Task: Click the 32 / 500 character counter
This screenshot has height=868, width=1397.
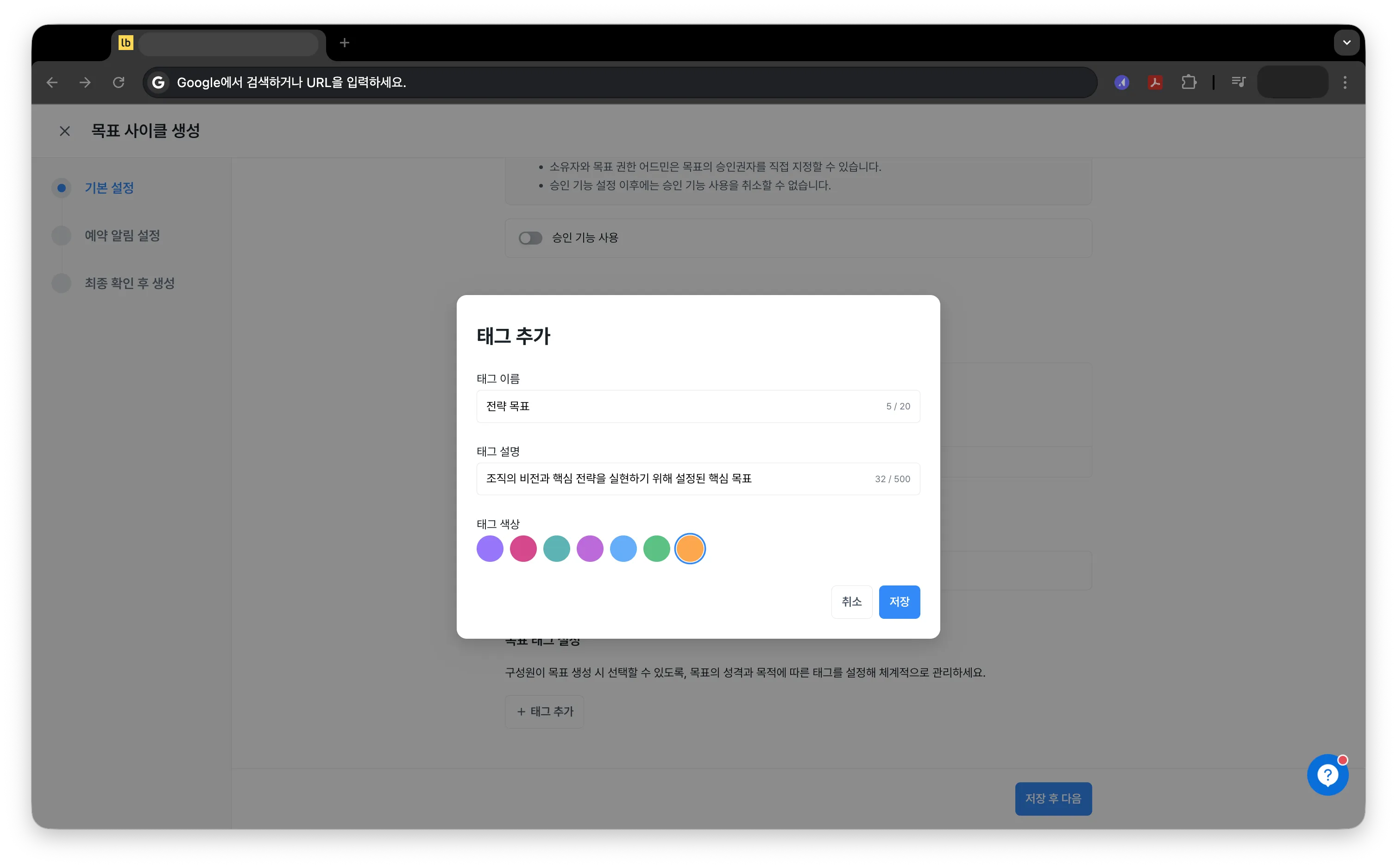Action: click(893, 479)
